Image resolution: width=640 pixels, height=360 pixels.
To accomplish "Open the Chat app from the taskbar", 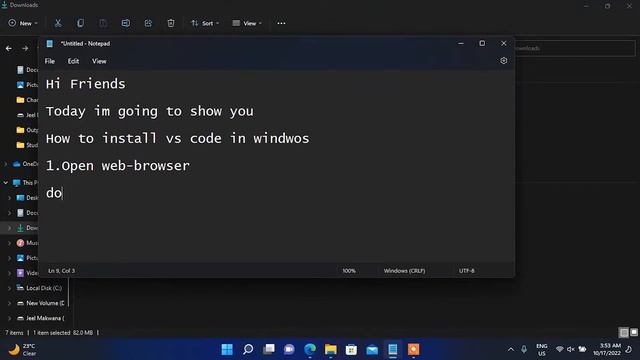I will point(289,349).
